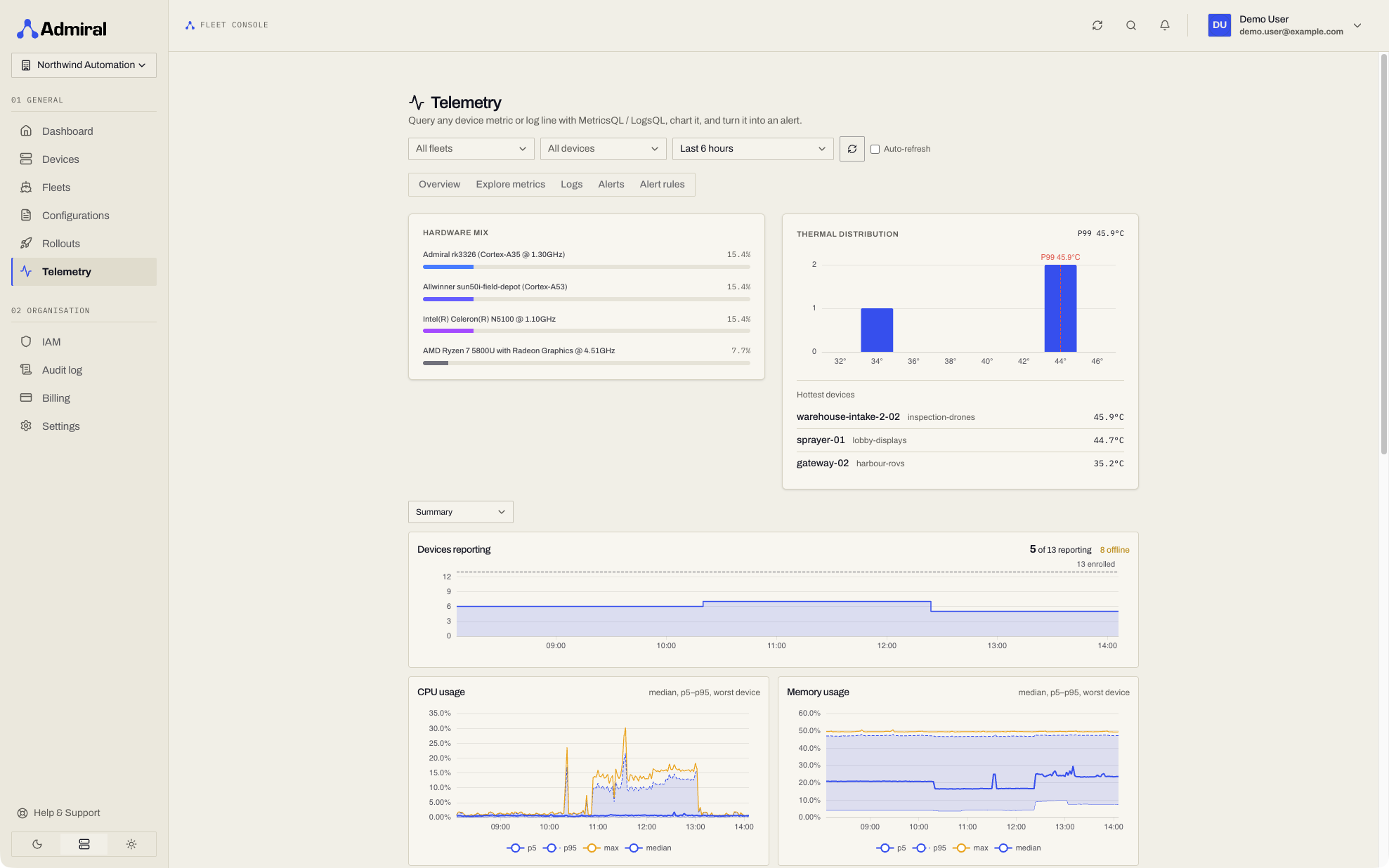Open device warehouse-intake-2-02
The width and height of the screenshot is (1389, 868).
coord(848,416)
